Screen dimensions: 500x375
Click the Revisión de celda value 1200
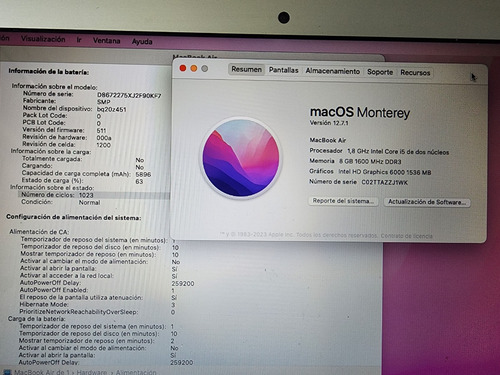(x=103, y=145)
